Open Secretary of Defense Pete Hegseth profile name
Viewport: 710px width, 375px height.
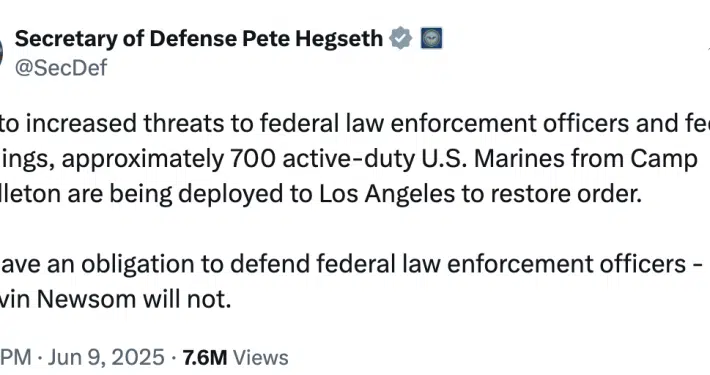pos(199,38)
